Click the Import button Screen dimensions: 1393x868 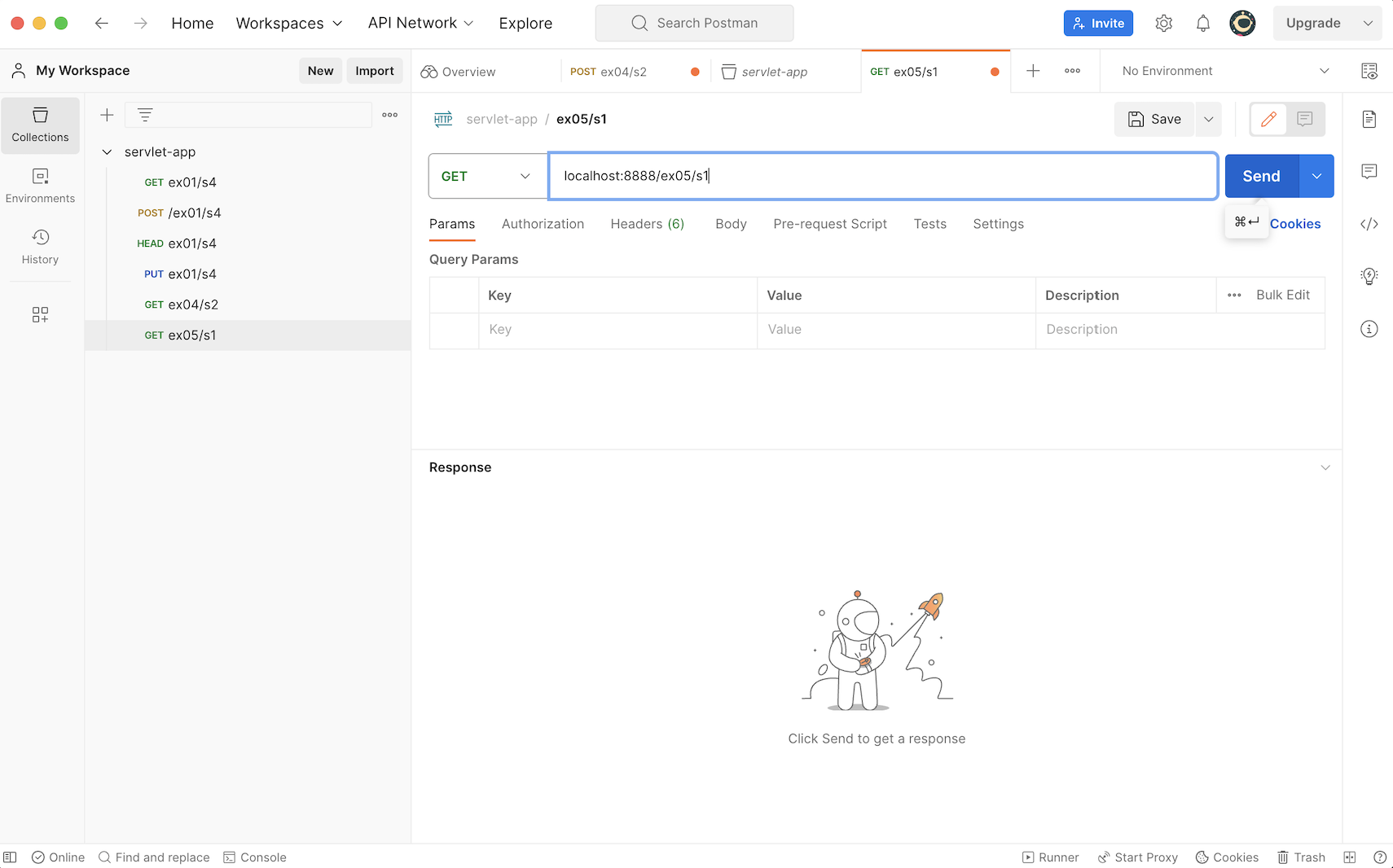[x=375, y=71]
